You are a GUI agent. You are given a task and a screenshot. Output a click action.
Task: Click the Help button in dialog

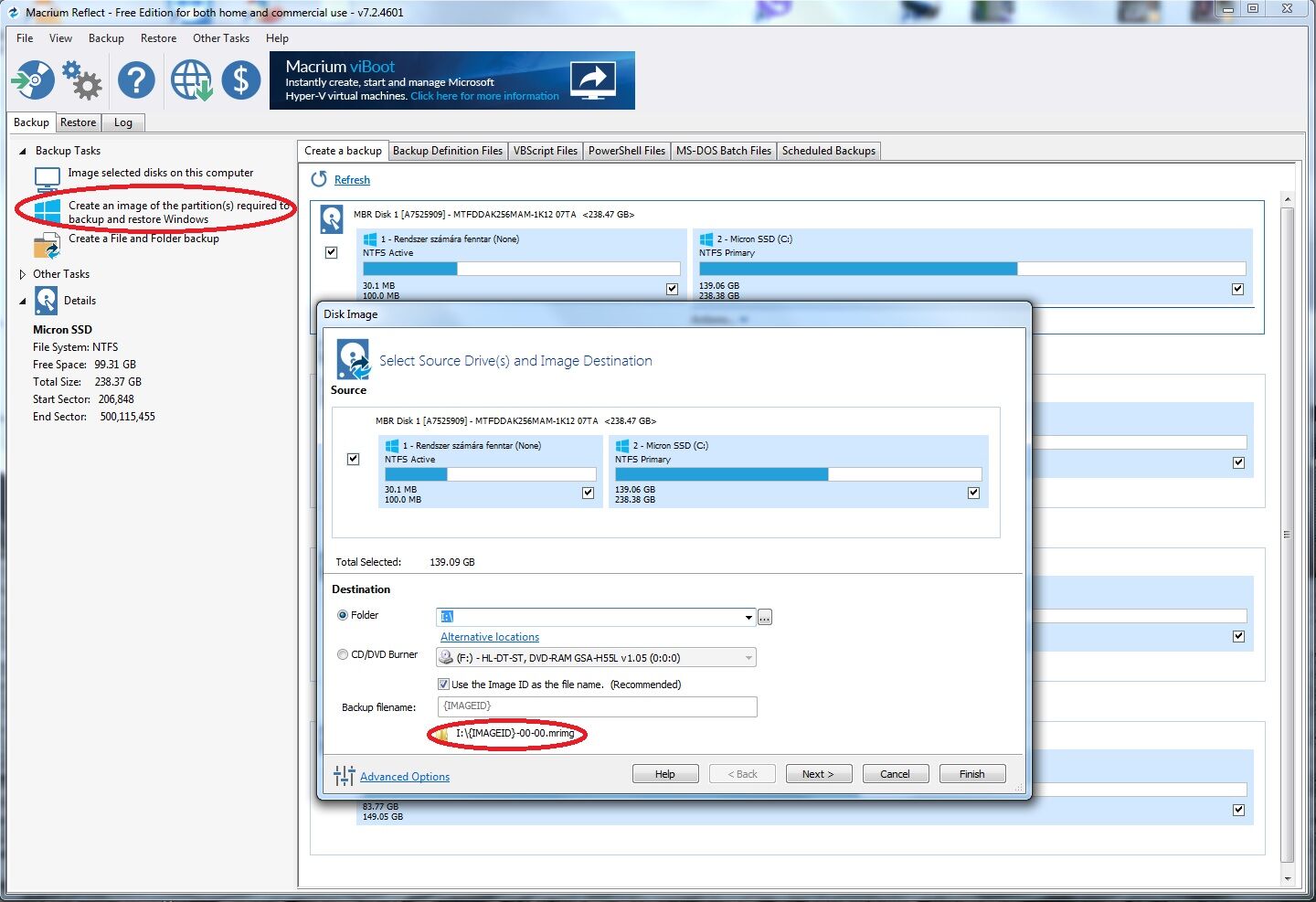click(665, 774)
